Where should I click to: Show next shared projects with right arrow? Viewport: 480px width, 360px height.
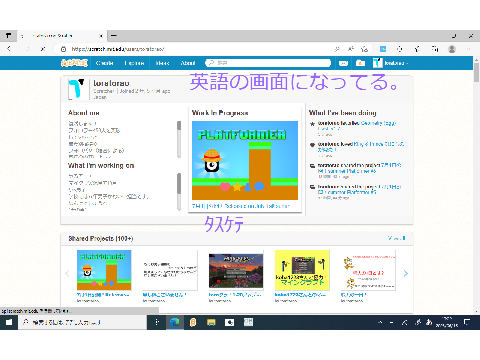(405, 273)
